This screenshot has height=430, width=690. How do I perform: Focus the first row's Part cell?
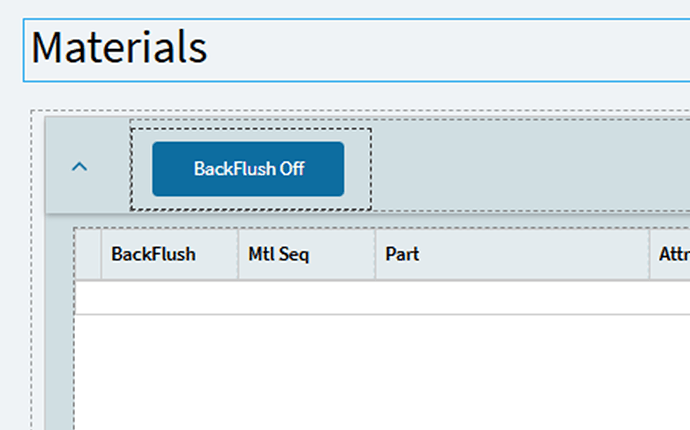(512, 298)
